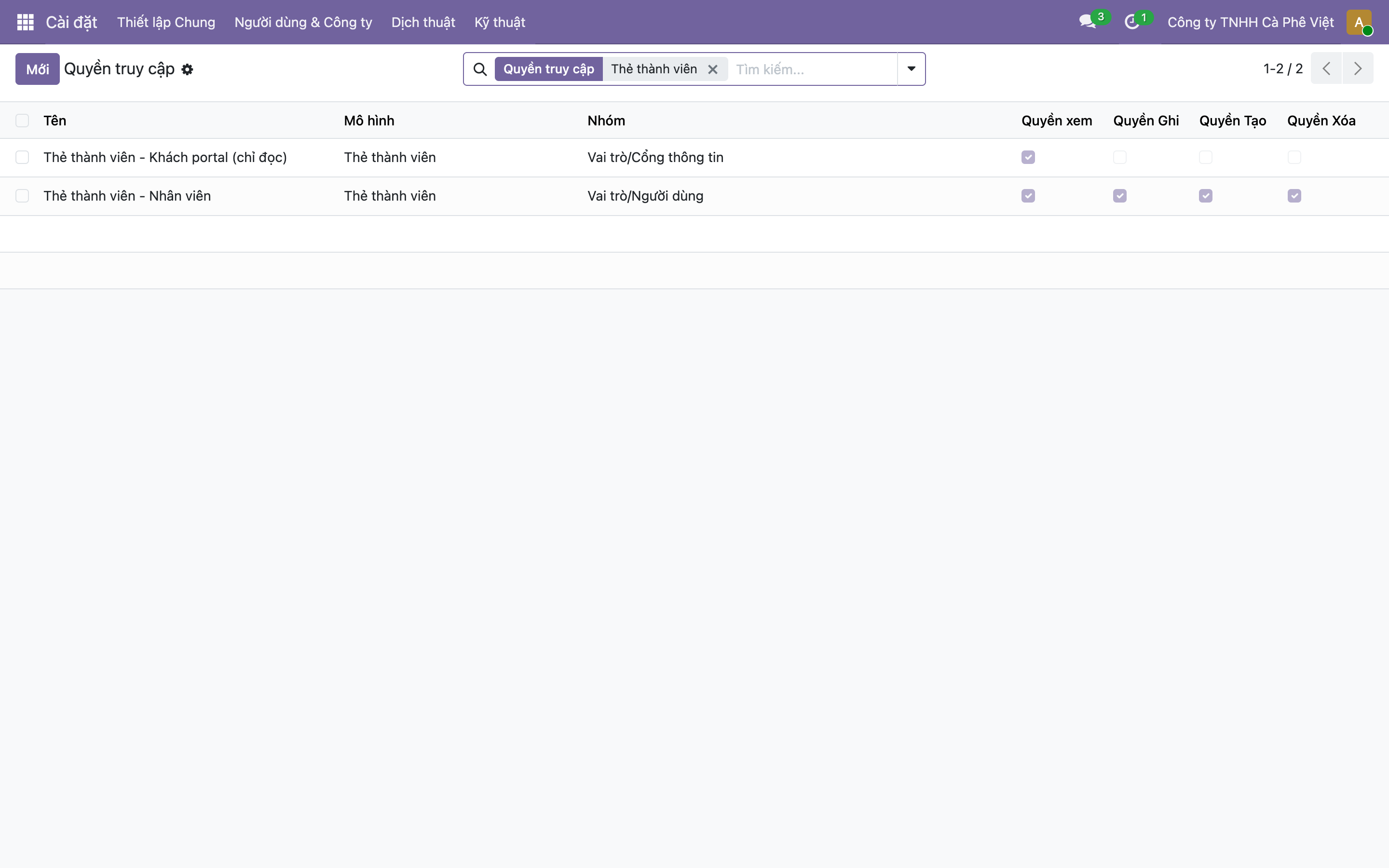
Task: Sort by the Quyền xem column header
Action: pyautogui.click(x=1057, y=121)
